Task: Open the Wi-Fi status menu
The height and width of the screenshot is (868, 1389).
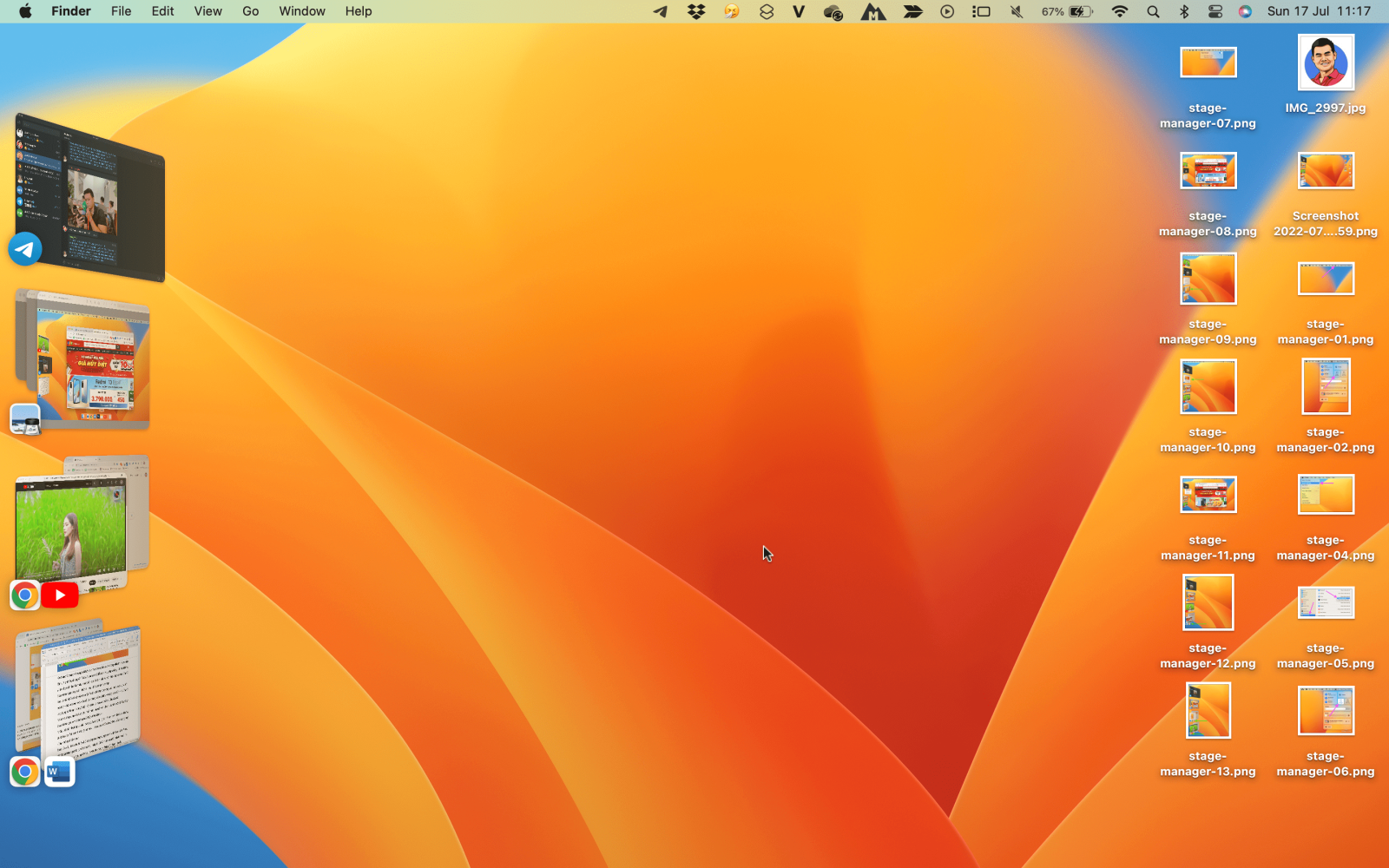Action: 1120,11
